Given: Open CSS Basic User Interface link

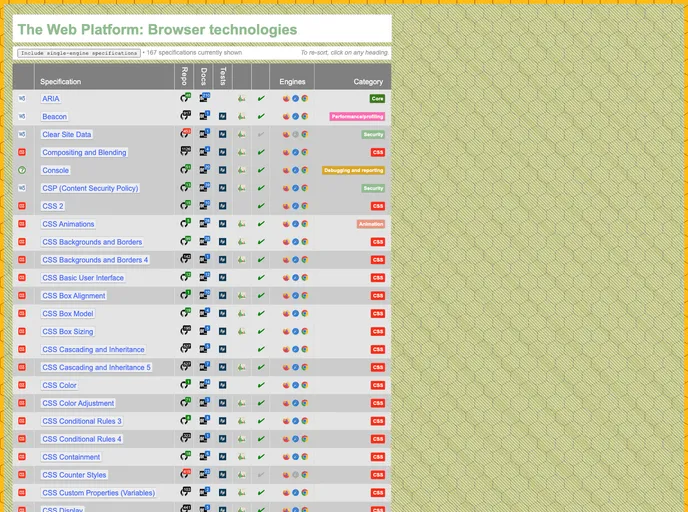Looking at the screenshot, I should [x=83, y=278].
